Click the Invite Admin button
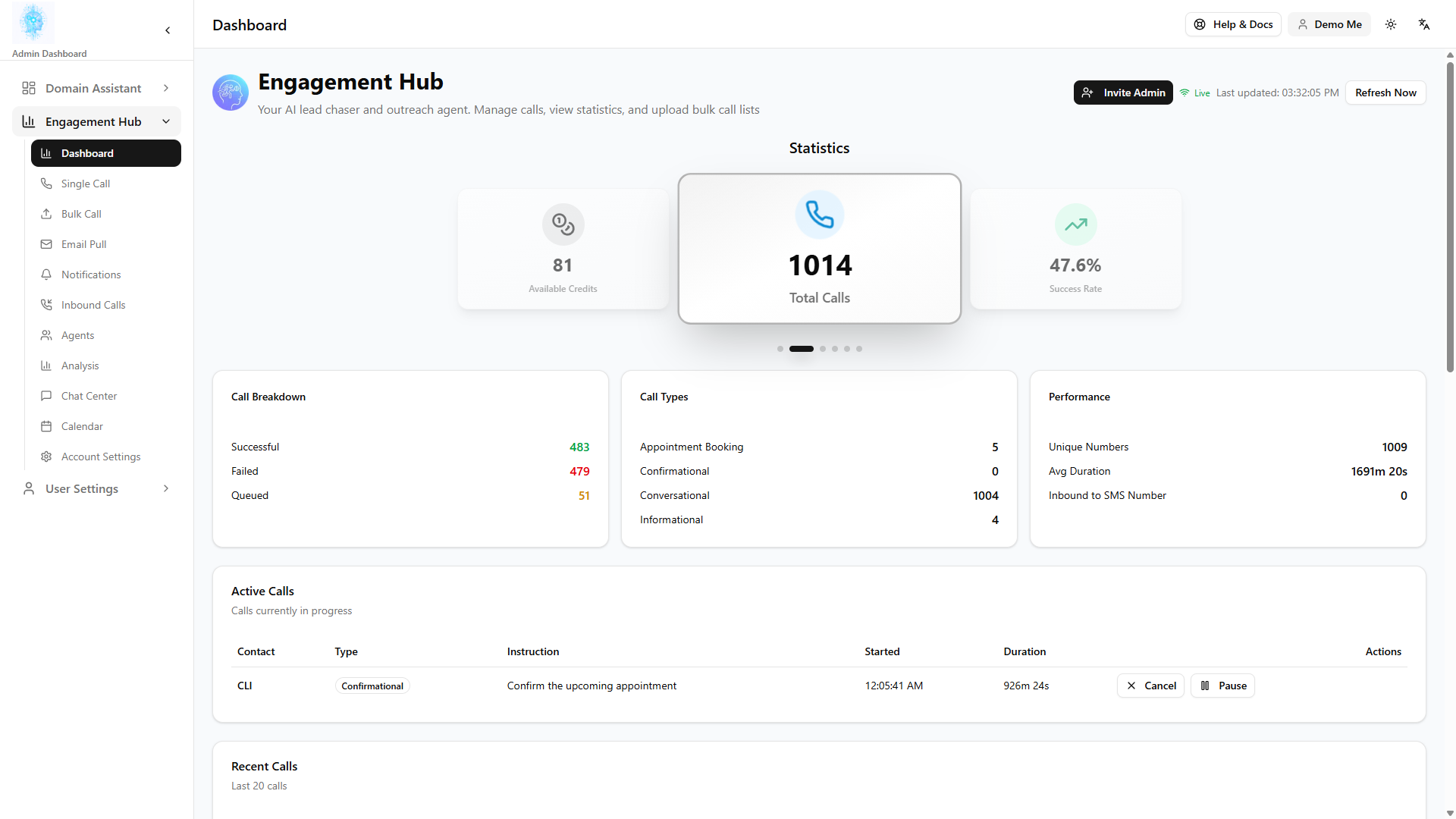This screenshot has width=1456, height=819. 1123,93
